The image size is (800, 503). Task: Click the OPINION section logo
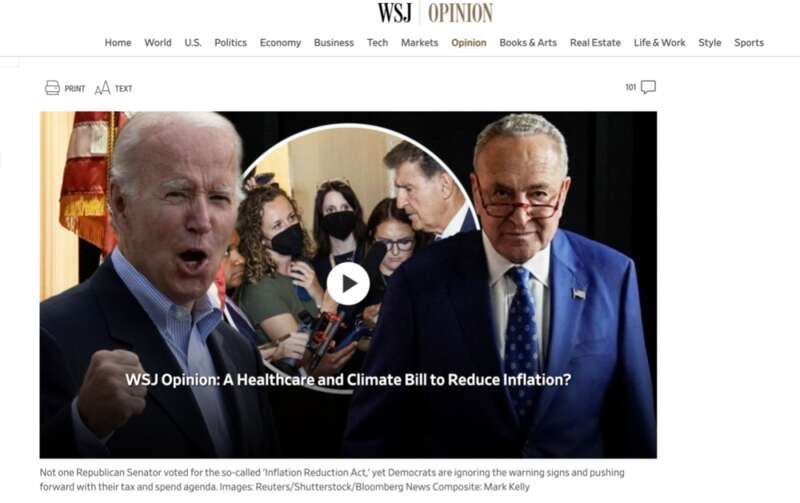[x=460, y=13]
